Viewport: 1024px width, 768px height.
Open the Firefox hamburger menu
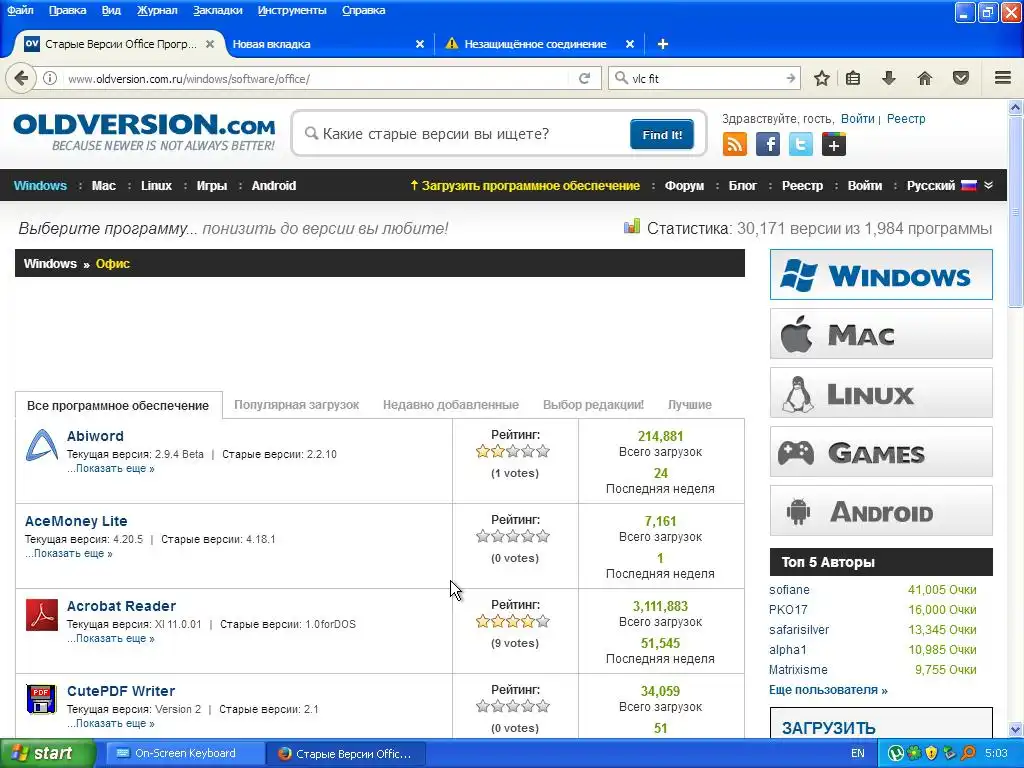[1003, 78]
